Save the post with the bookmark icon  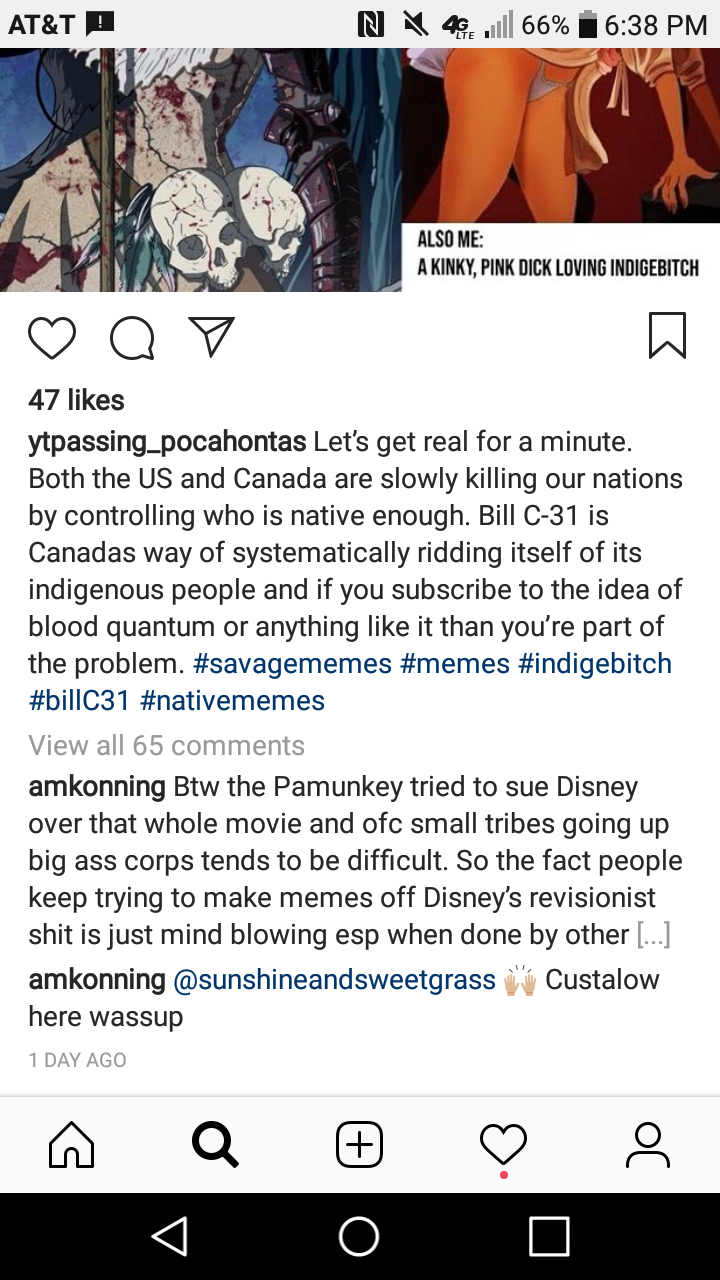point(667,336)
